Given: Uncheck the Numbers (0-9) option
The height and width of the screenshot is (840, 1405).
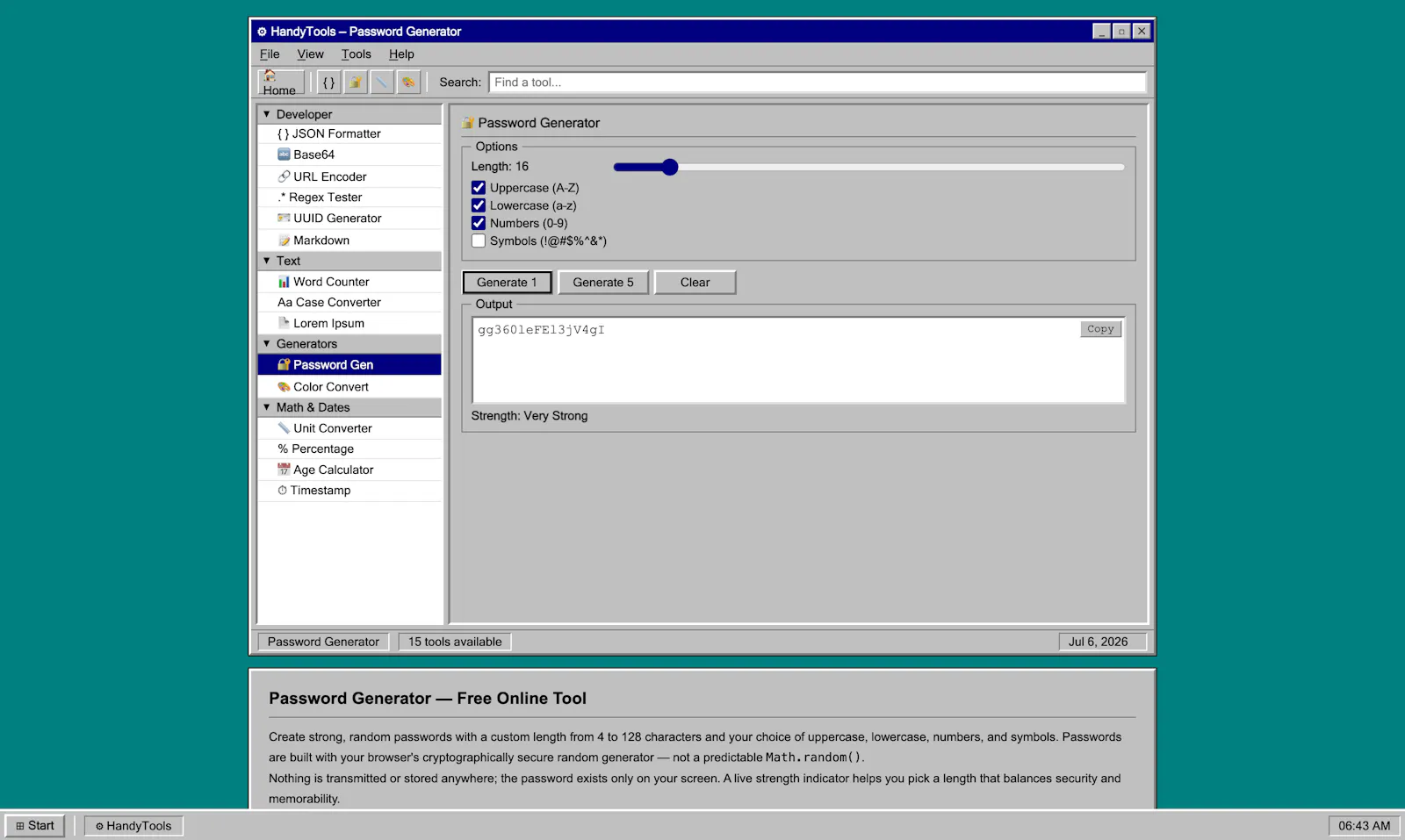Looking at the screenshot, I should coord(479,223).
